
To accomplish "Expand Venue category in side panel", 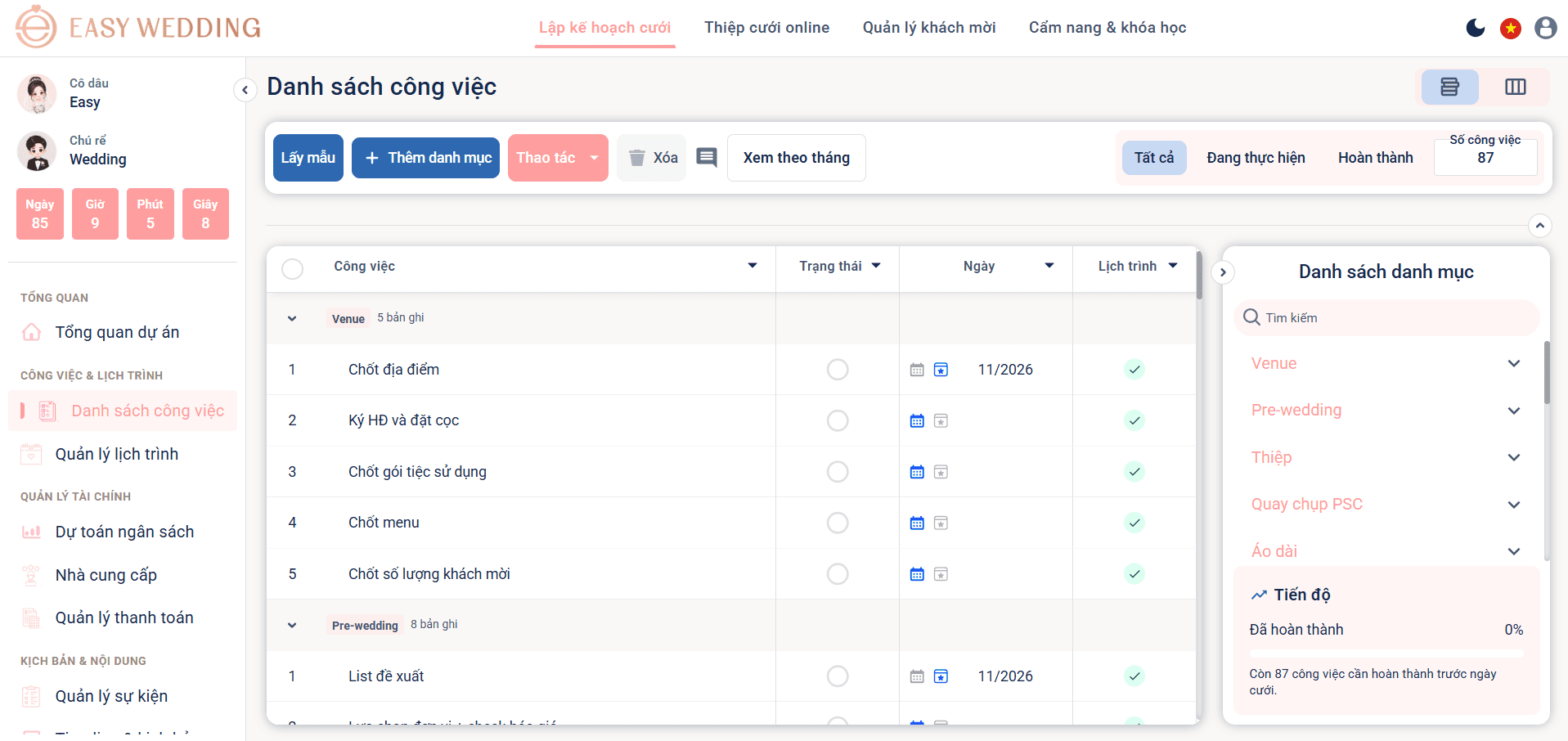I will coord(1514,364).
